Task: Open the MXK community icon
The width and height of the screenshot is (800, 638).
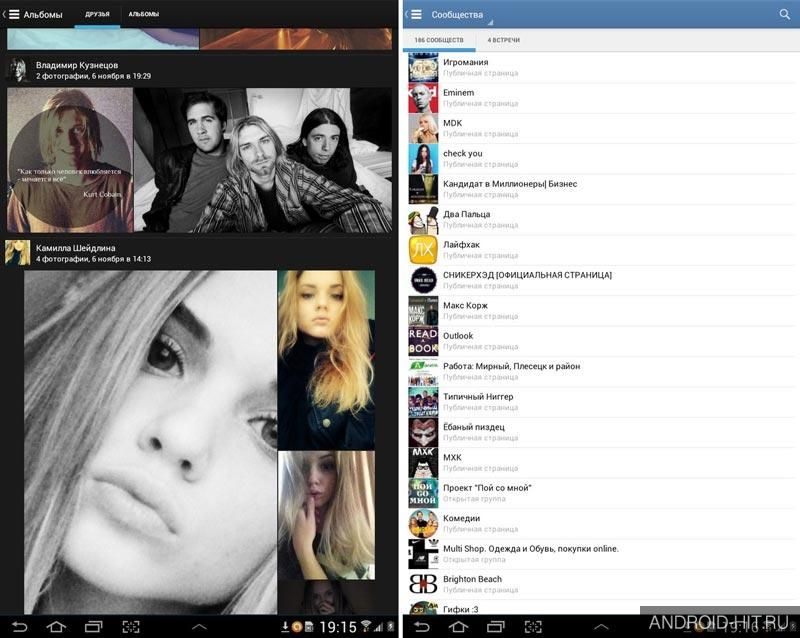Action: pos(423,462)
